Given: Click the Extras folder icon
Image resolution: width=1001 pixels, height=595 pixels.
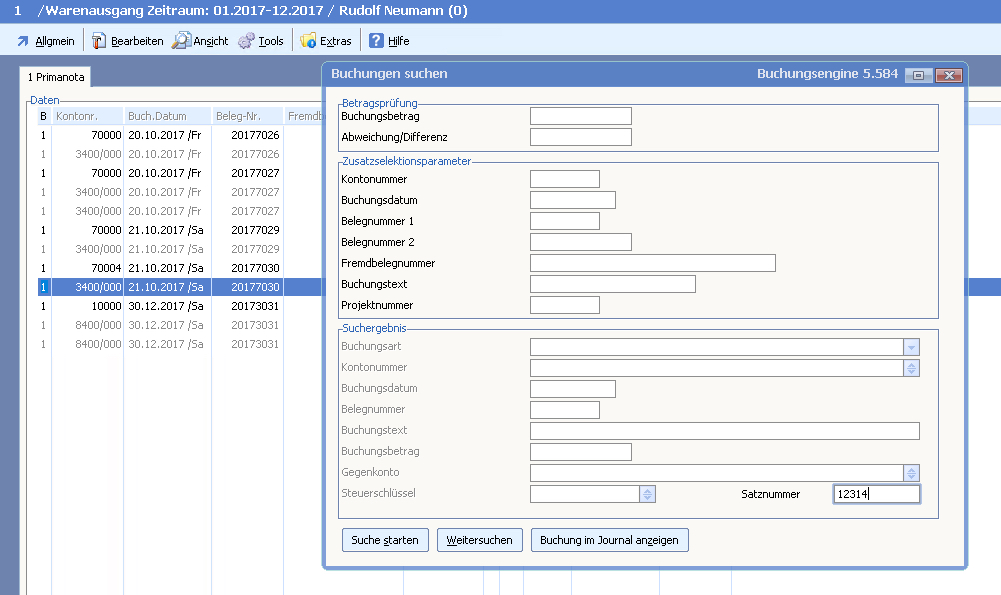Looking at the screenshot, I should pos(308,41).
